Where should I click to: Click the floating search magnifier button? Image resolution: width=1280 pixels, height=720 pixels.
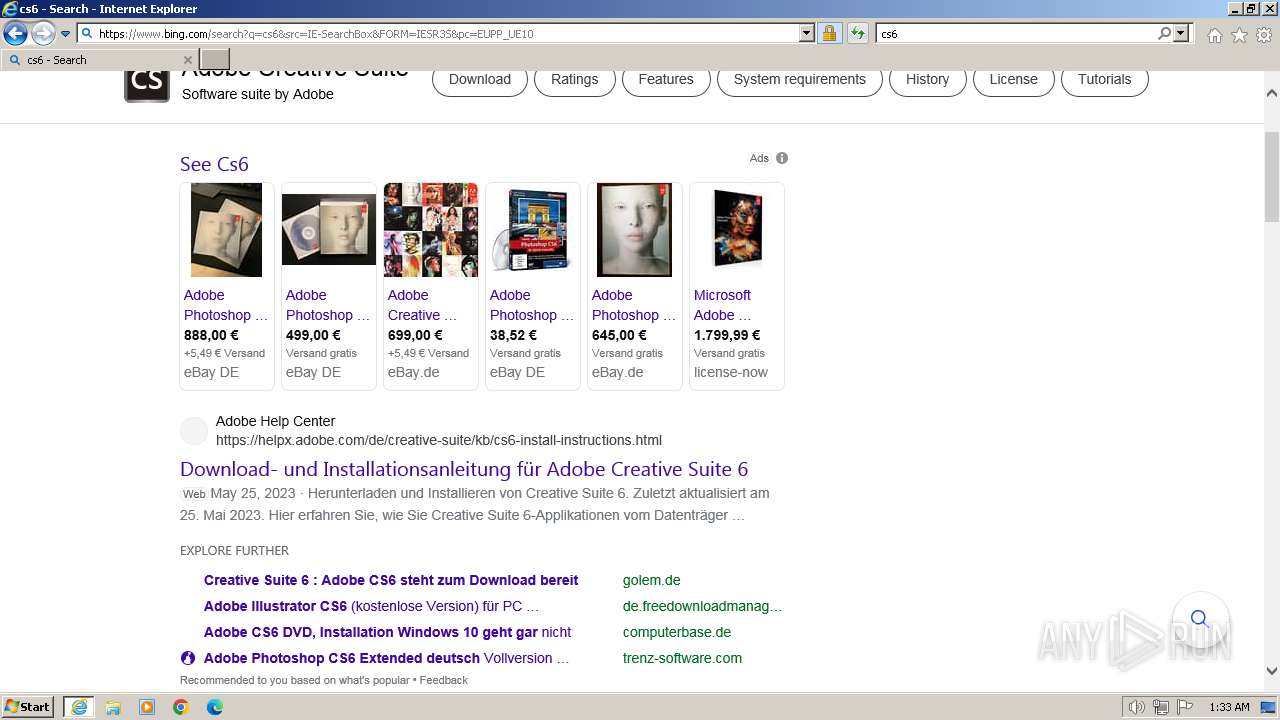(x=1199, y=618)
